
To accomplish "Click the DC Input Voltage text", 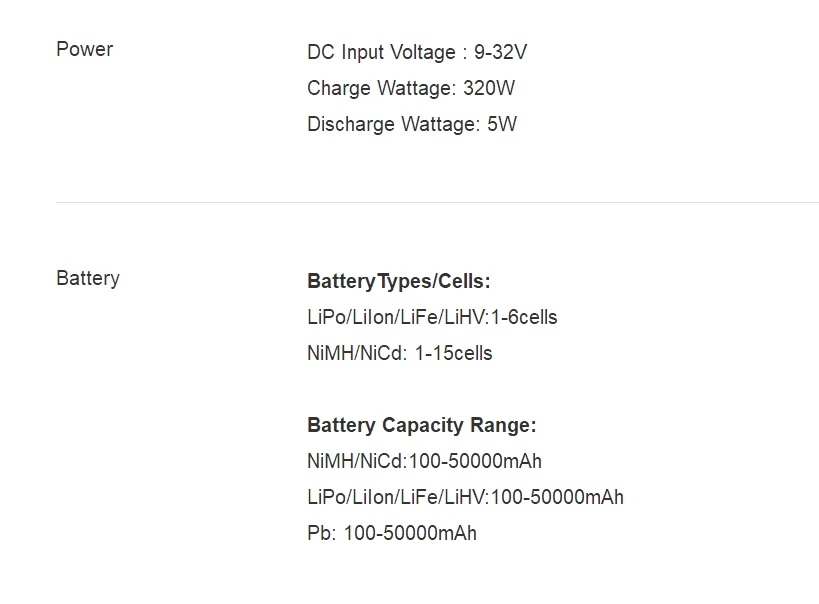I will coord(381,52).
